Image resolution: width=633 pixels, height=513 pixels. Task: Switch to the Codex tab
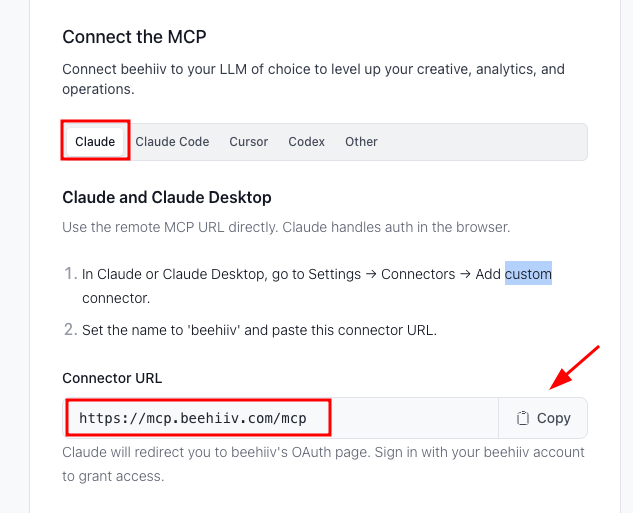306,142
